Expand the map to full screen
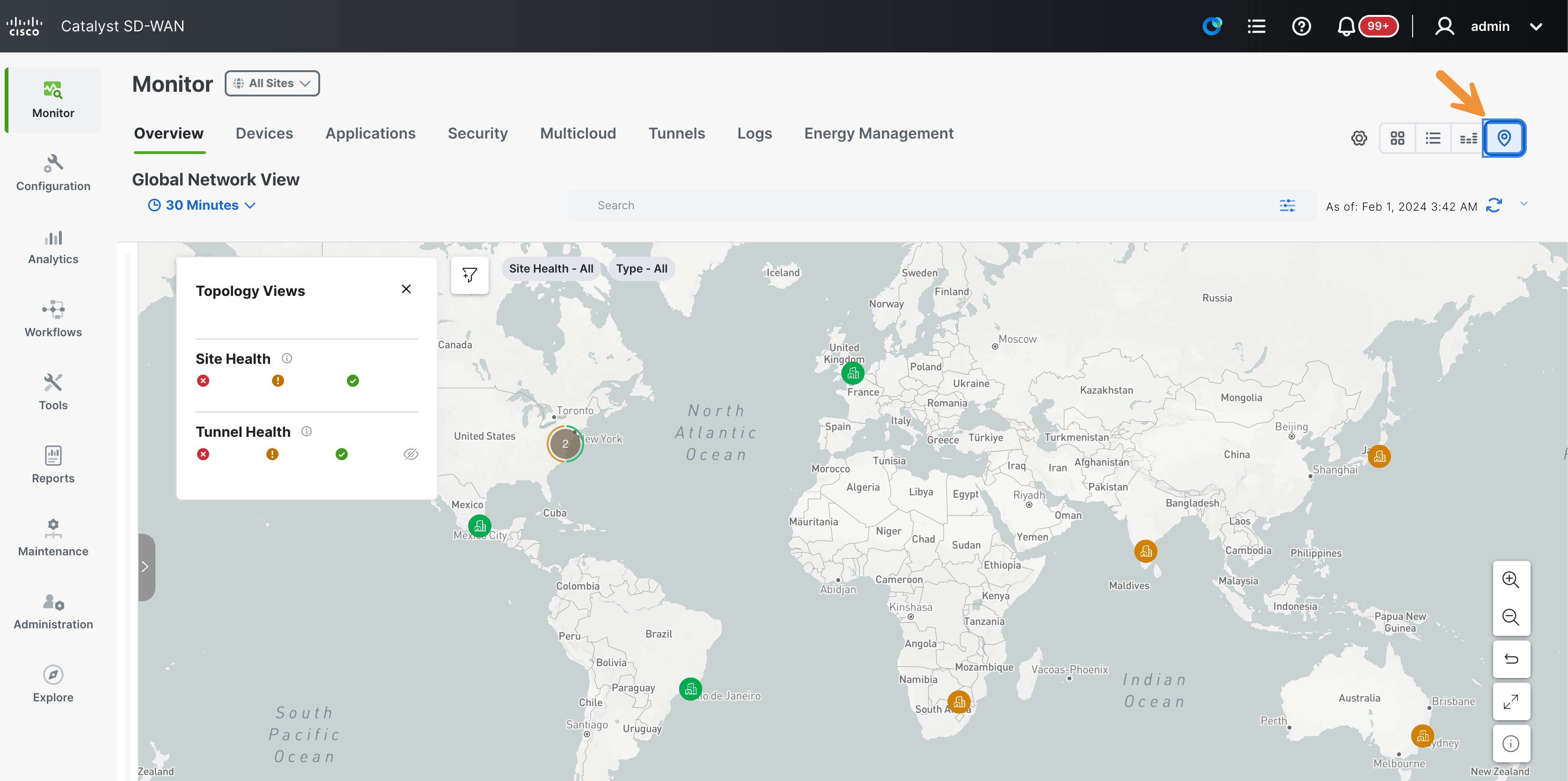1568x781 pixels. 1511,702
